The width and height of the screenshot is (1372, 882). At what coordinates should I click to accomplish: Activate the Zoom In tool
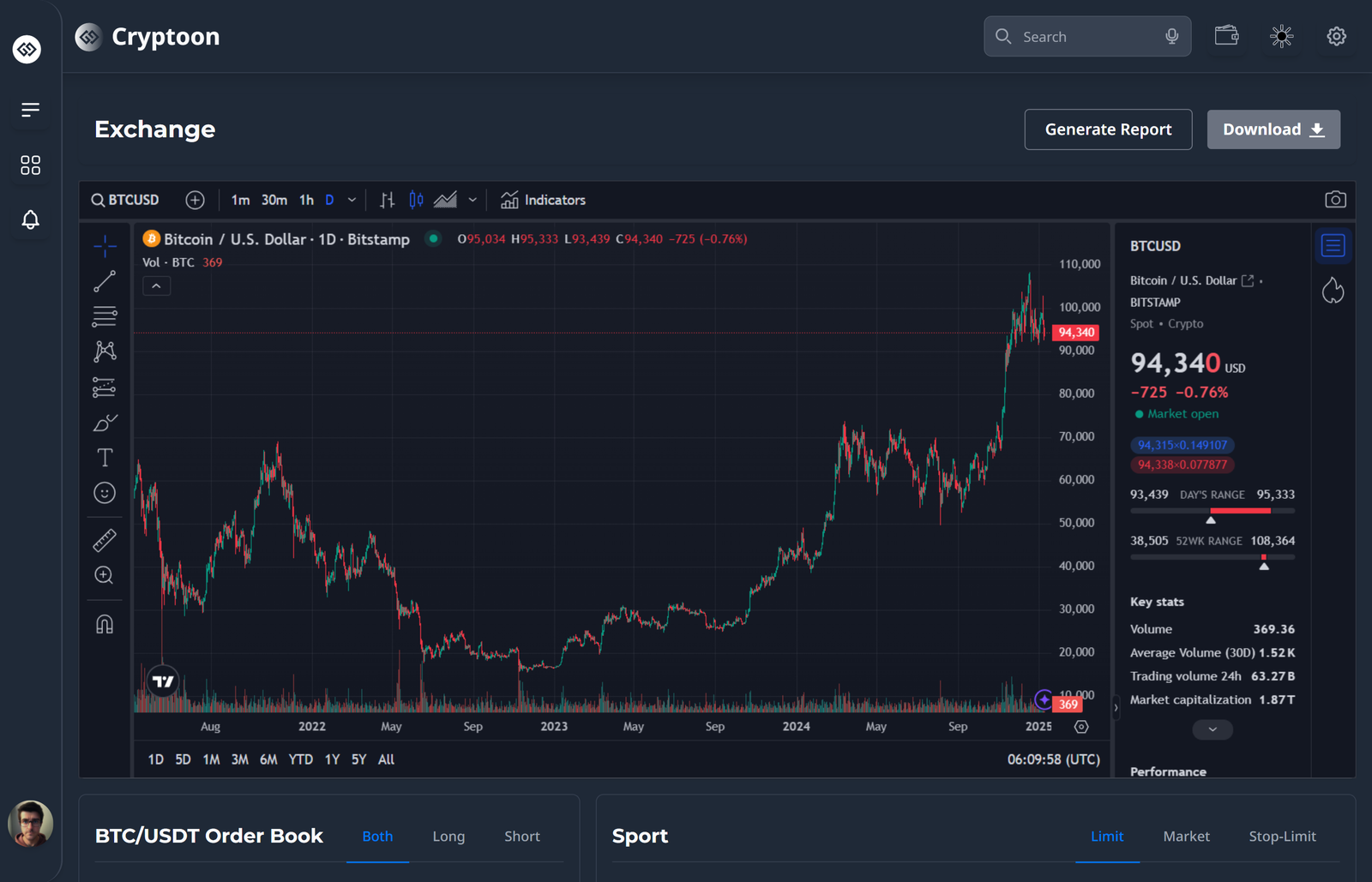(x=104, y=575)
